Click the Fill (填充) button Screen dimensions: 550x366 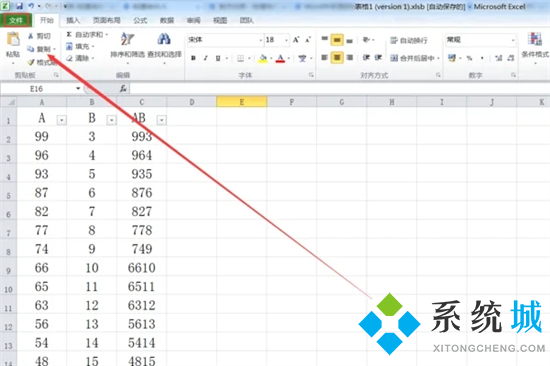[x=78, y=46]
